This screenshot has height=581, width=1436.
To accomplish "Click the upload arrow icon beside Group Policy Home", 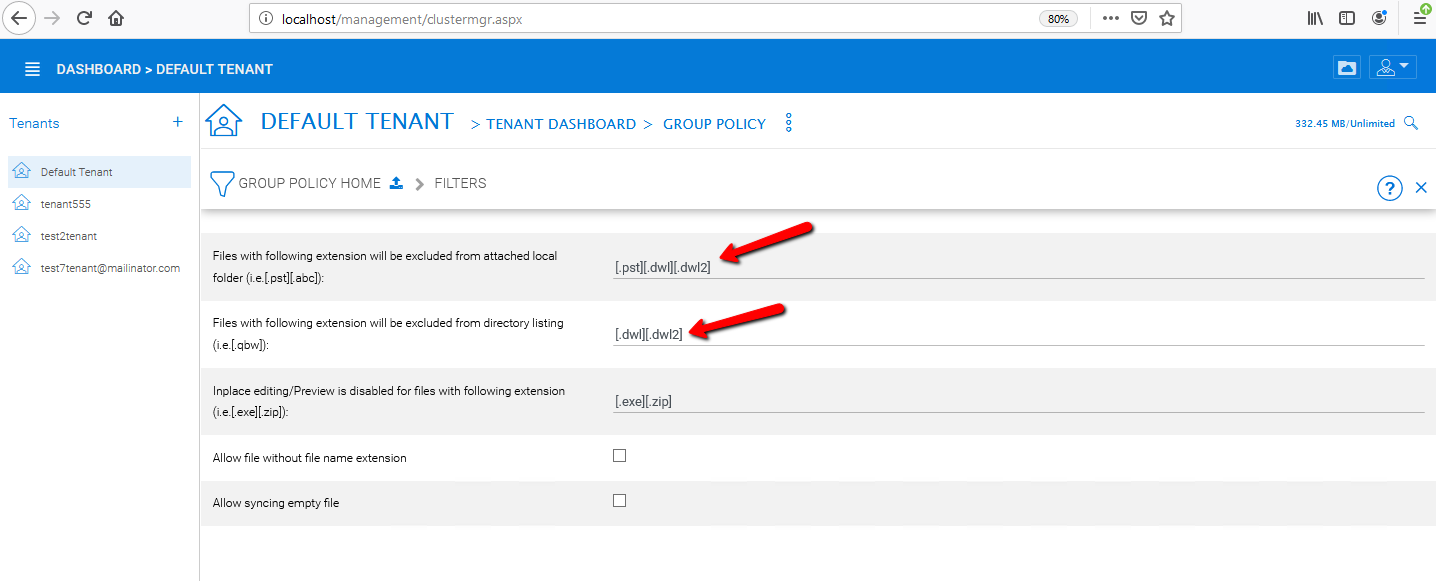I will [x=396, y=183].
